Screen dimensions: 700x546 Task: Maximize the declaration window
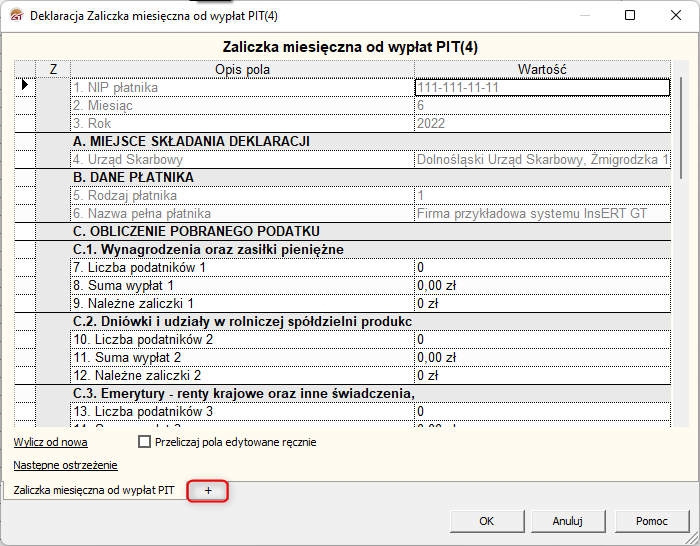(x=630, y=16)
